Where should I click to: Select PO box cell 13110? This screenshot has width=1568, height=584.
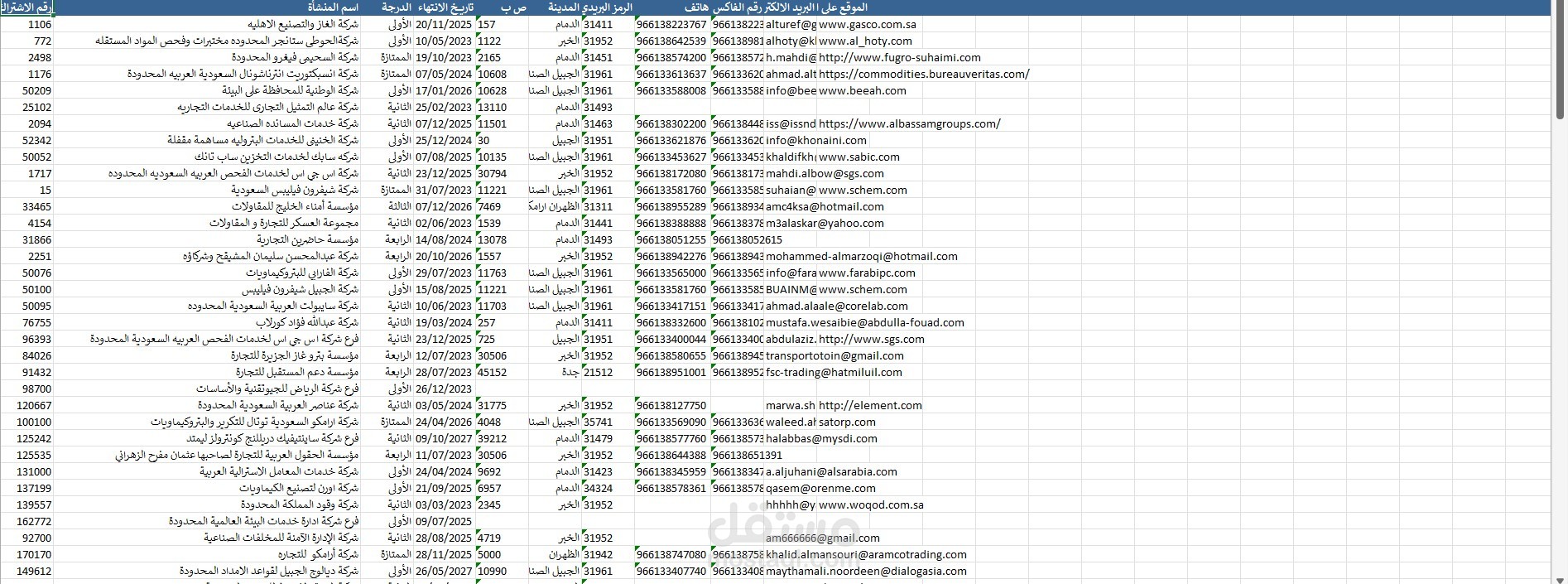coord(503,107)
